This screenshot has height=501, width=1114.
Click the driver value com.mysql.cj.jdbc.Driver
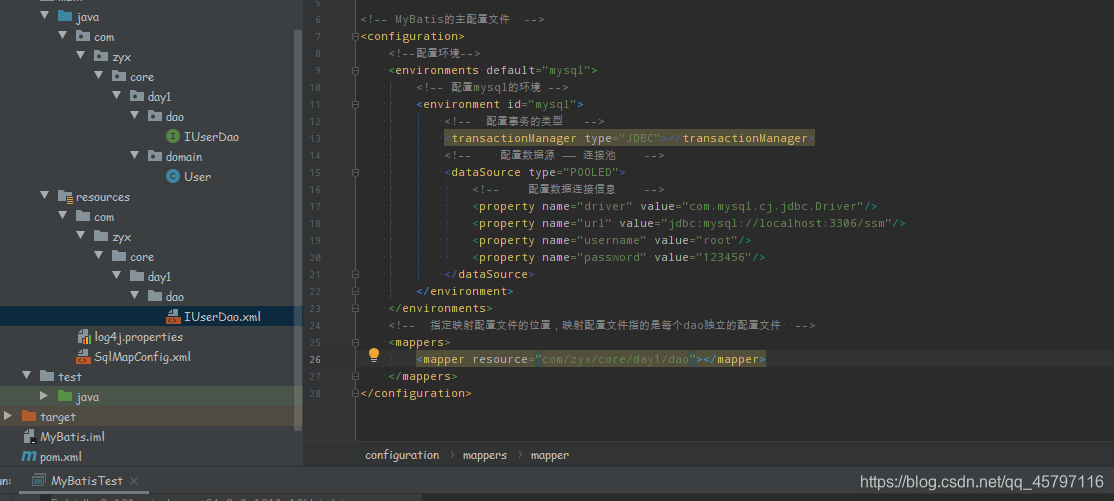pyautogui.click(x=773, y=206)
